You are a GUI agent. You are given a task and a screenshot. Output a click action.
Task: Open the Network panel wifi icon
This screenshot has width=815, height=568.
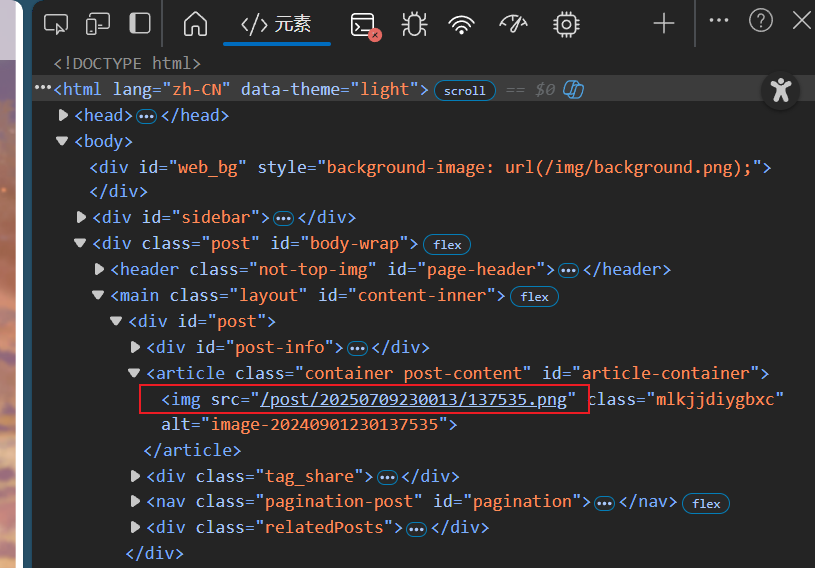[x=461, y=24]
